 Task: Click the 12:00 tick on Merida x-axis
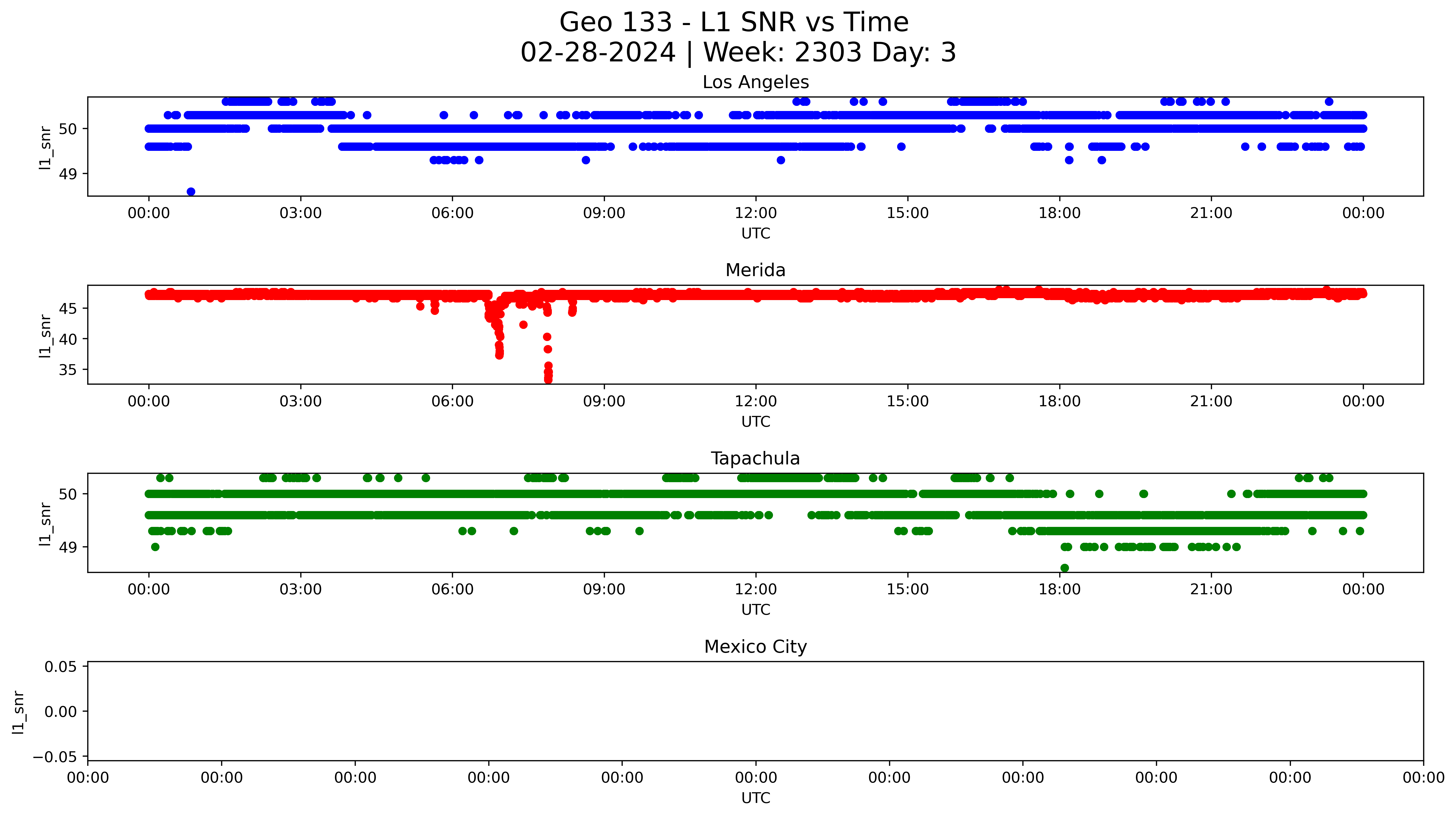point(756,402)
